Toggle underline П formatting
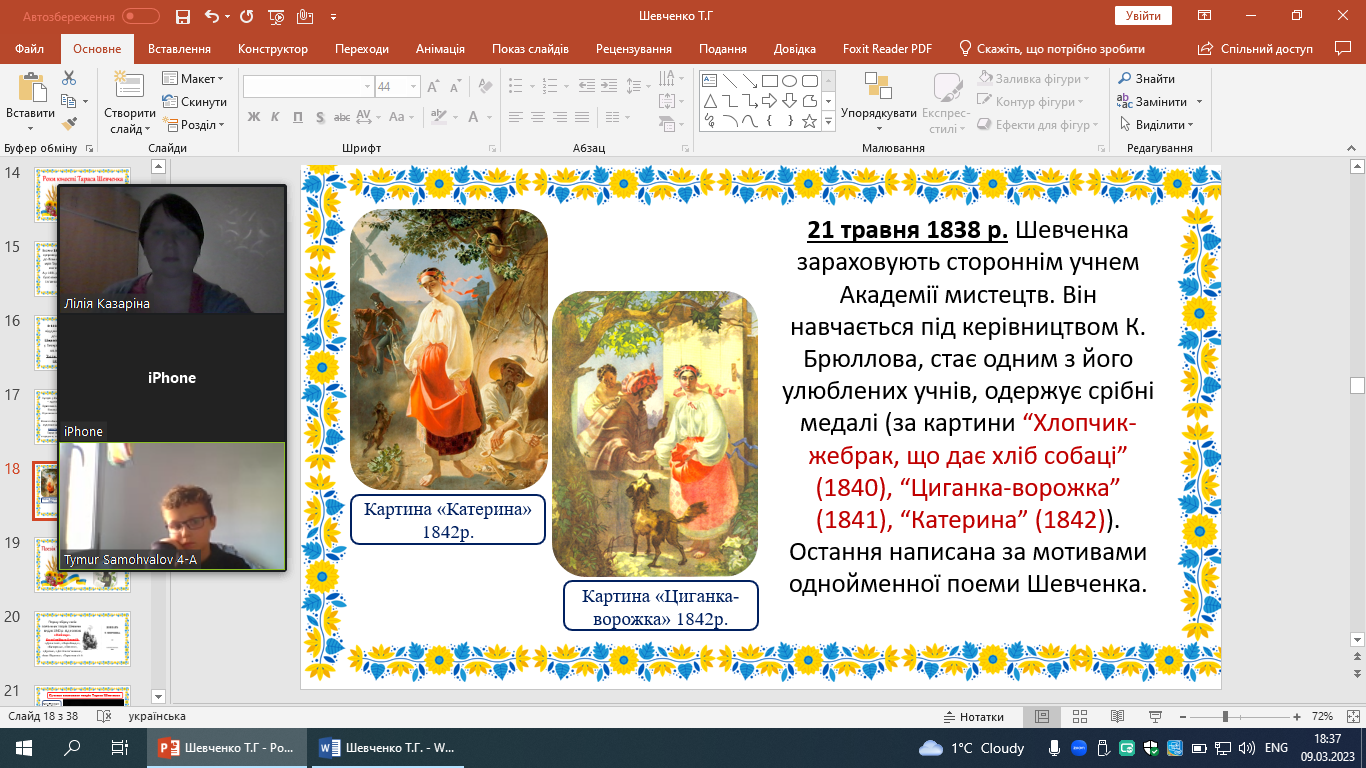1366x768 pixels. point(298,117)
